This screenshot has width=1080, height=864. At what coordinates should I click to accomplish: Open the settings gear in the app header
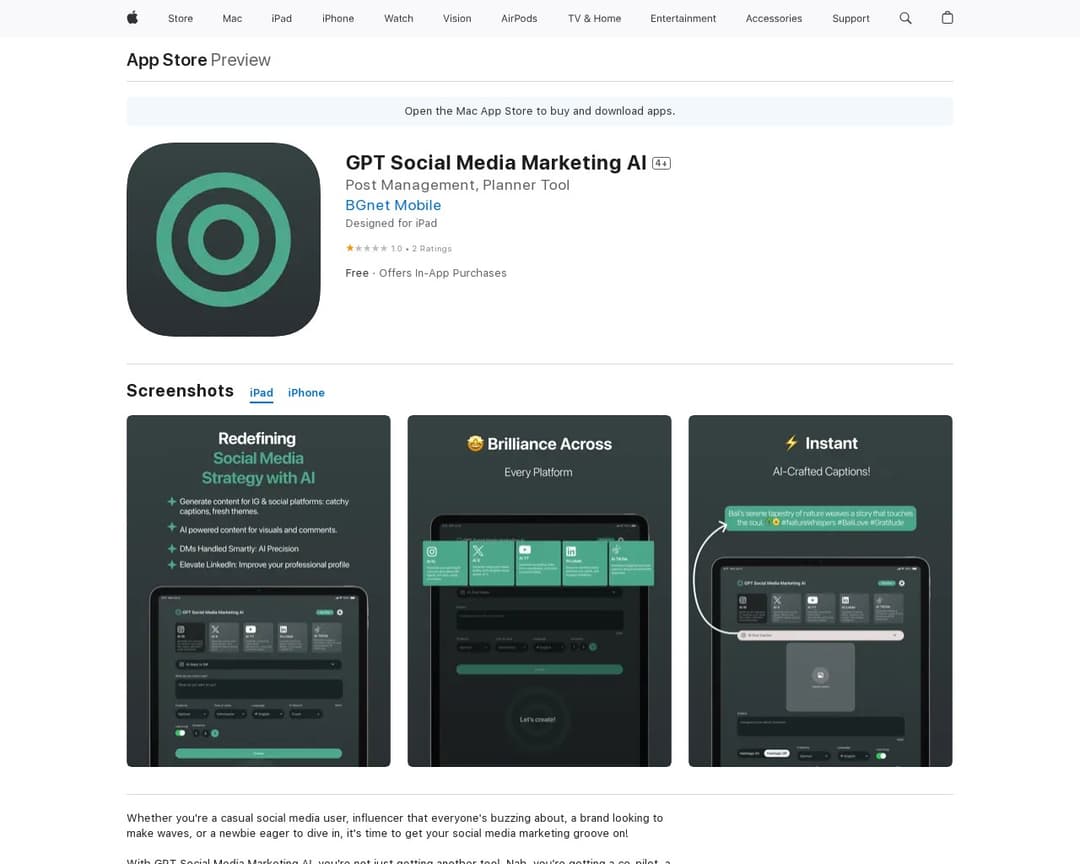(x=339, y=612)
